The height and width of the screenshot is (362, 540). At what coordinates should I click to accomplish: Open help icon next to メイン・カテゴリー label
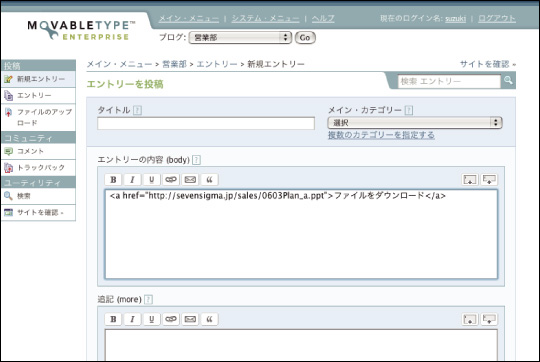pyautogui.click(x=409, y=110)
